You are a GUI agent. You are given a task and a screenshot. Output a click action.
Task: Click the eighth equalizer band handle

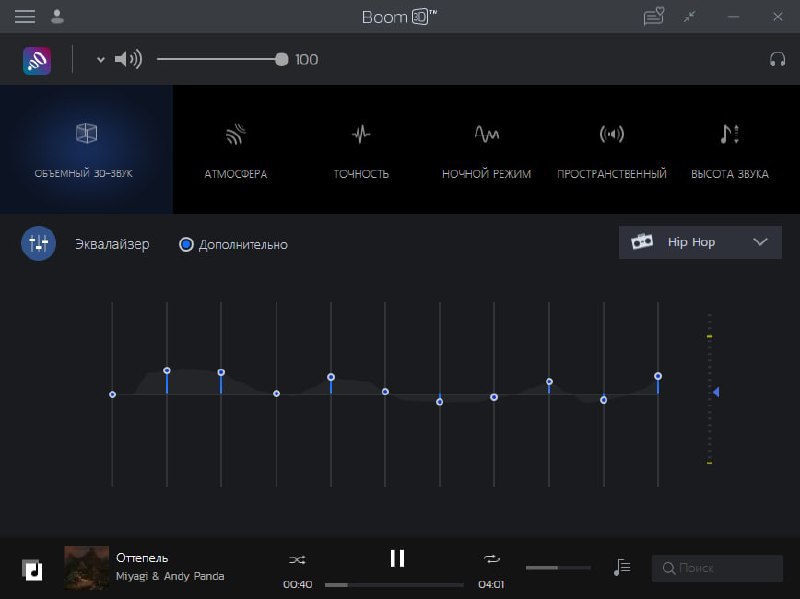click(x=494, y=397)
